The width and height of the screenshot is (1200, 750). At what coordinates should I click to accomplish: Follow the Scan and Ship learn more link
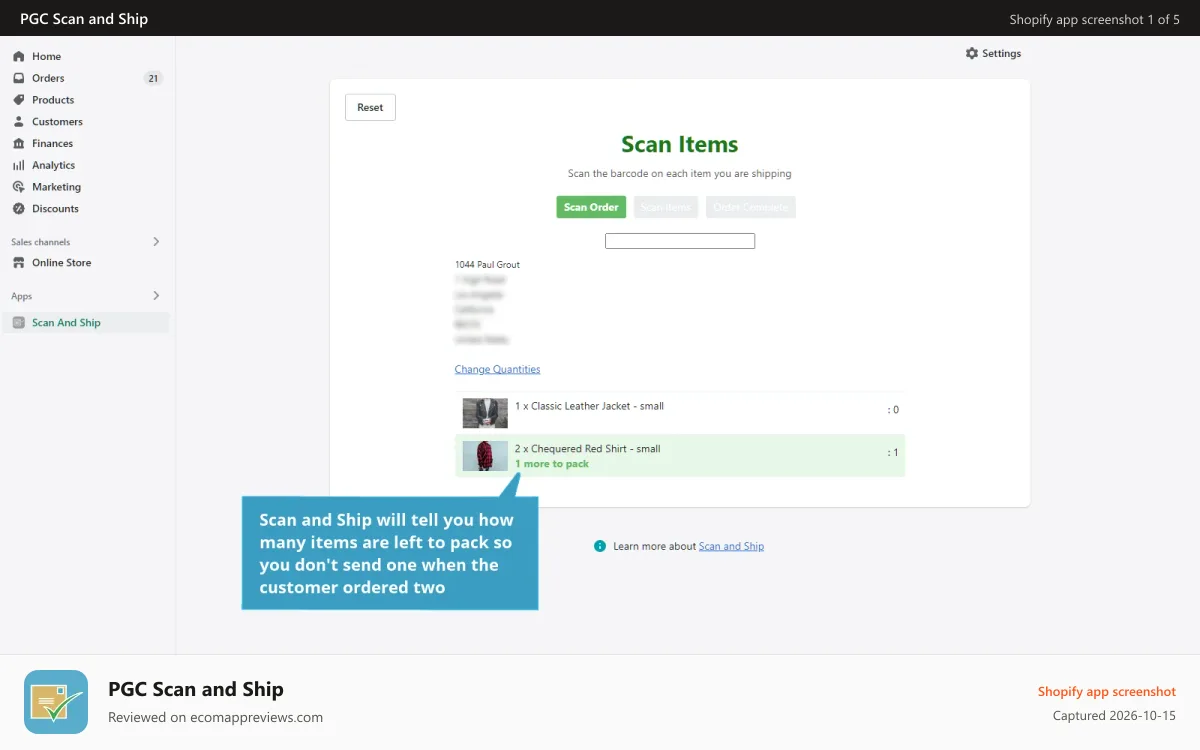click(731, 546)
